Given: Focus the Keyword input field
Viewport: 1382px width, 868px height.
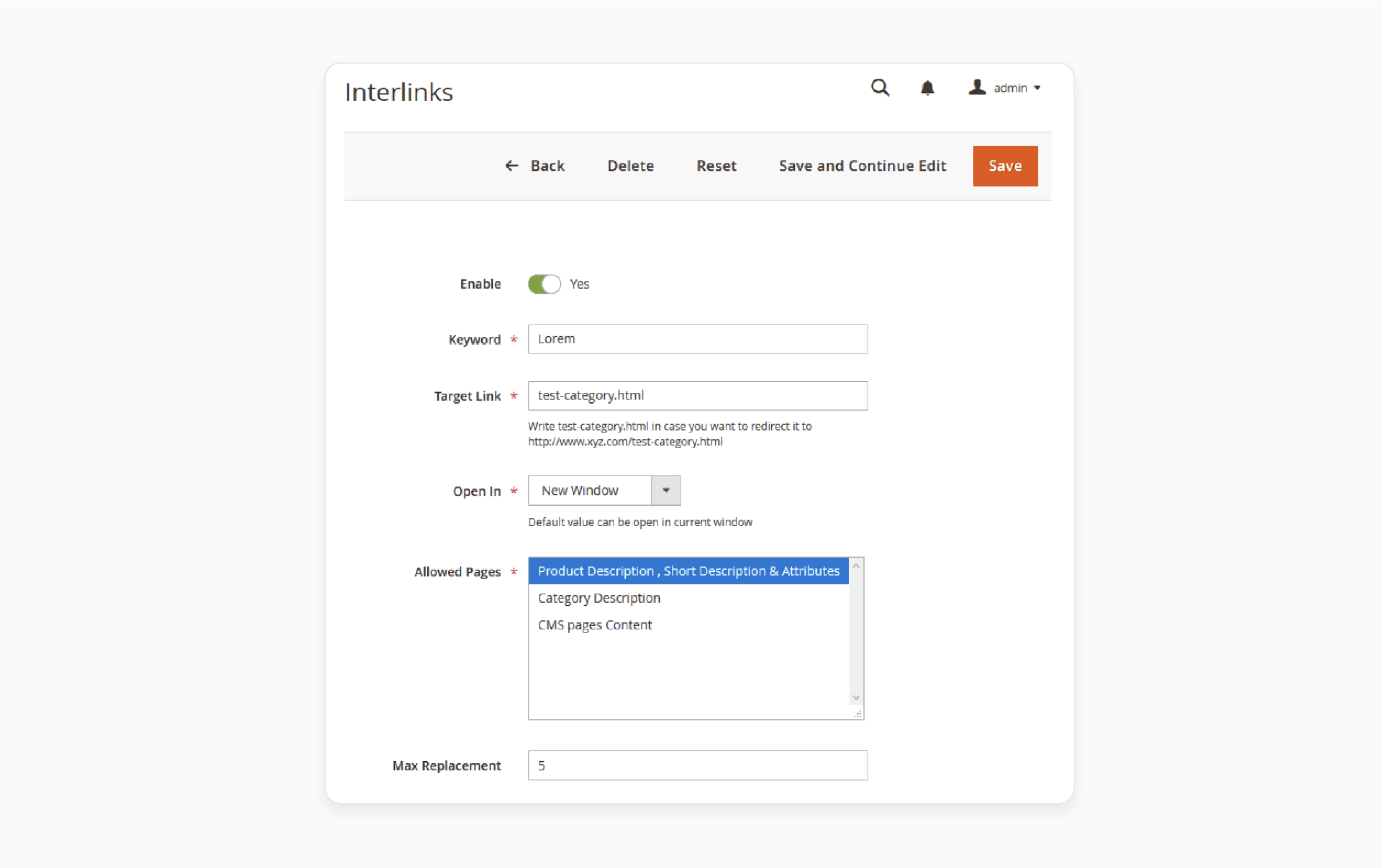Looking at the screenshot, I should click(697, 339).
